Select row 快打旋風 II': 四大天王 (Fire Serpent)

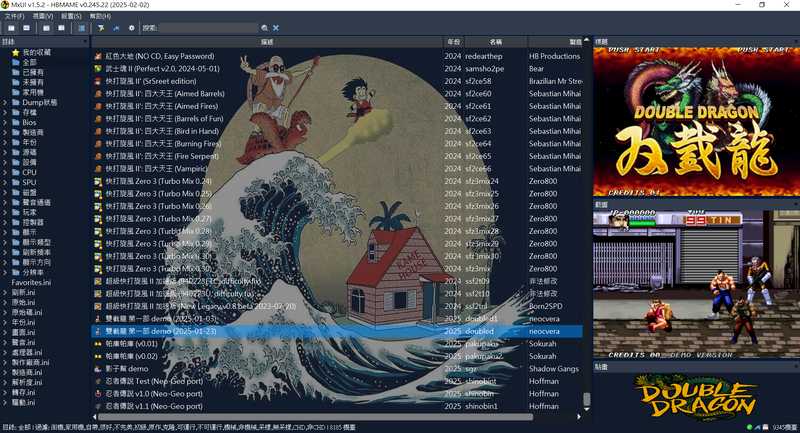337,156
